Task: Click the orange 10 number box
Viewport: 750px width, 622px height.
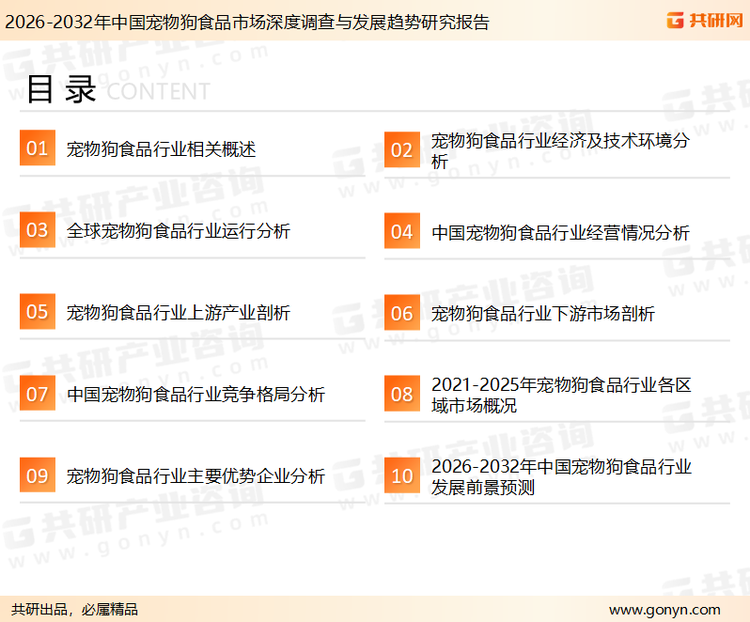Action: (402, 476)
